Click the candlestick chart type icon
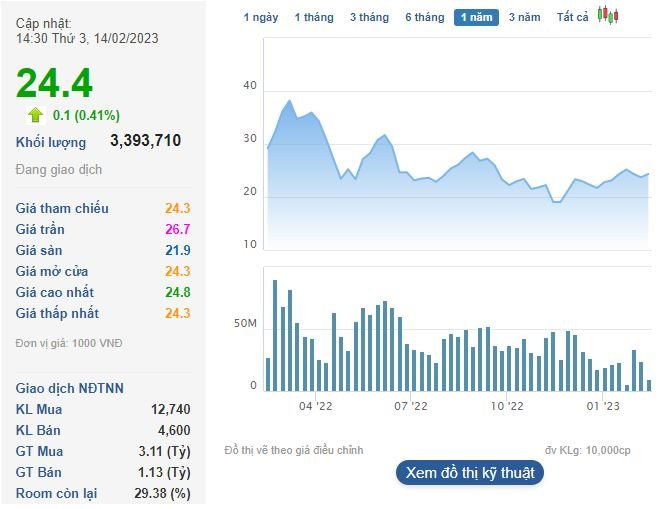 click(x=607, y=16)
